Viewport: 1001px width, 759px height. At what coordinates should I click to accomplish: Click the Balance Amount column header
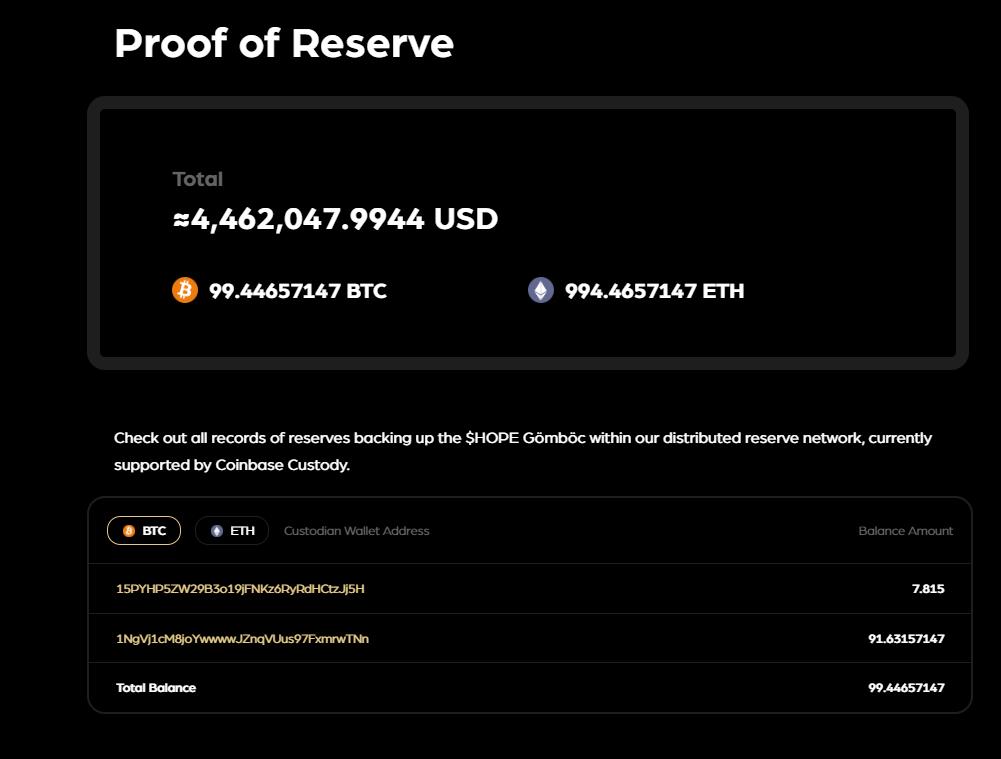tap(905, 531)
